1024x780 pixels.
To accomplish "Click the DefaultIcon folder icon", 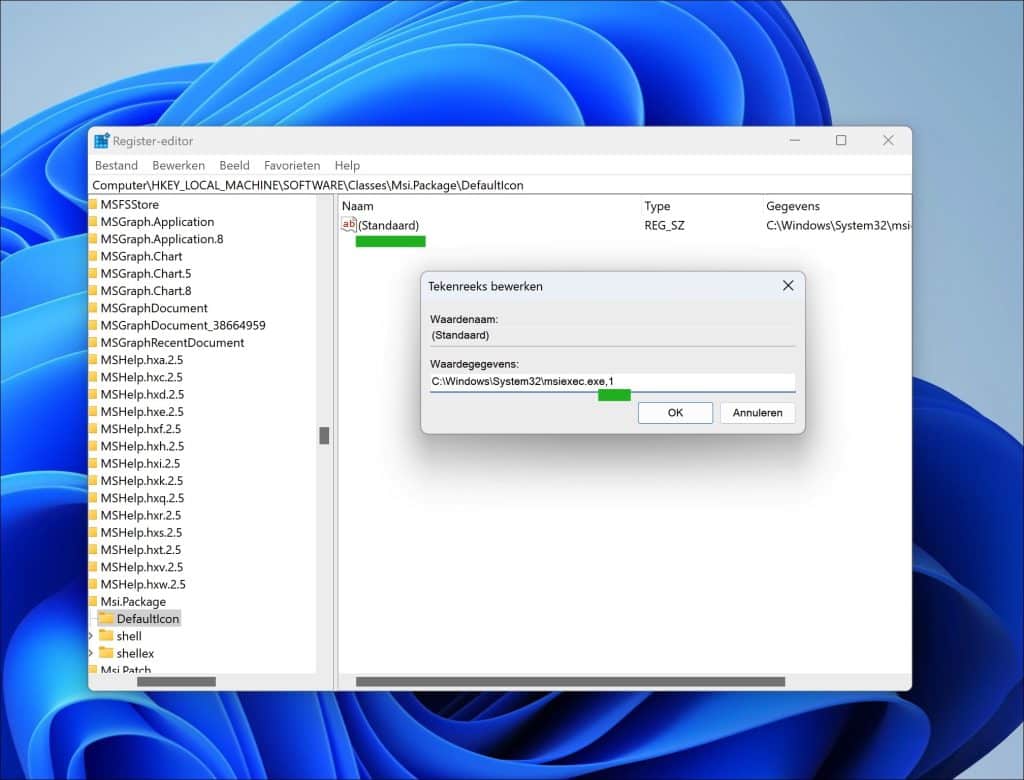I will (106, 618).
